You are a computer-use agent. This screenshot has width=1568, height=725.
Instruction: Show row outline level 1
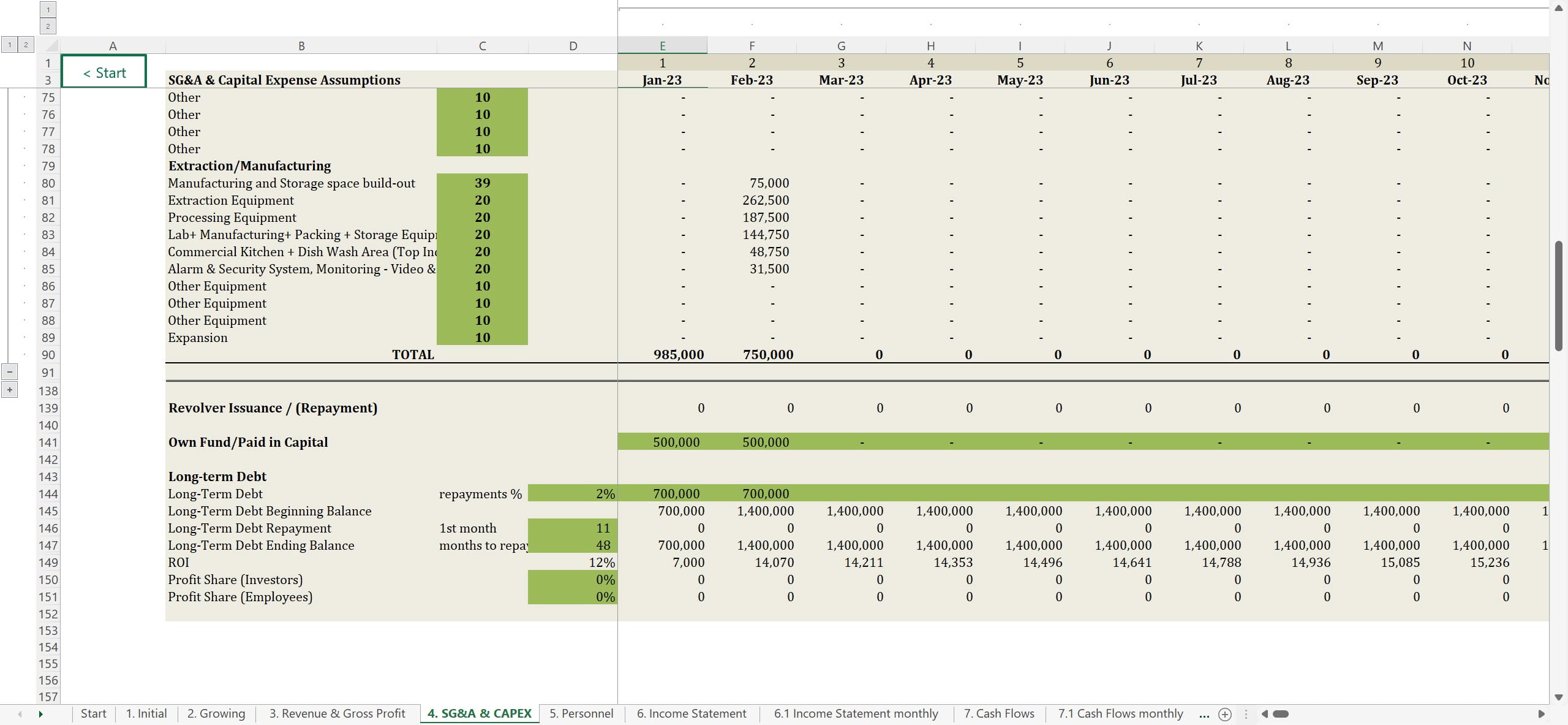(x=10, y=44)
